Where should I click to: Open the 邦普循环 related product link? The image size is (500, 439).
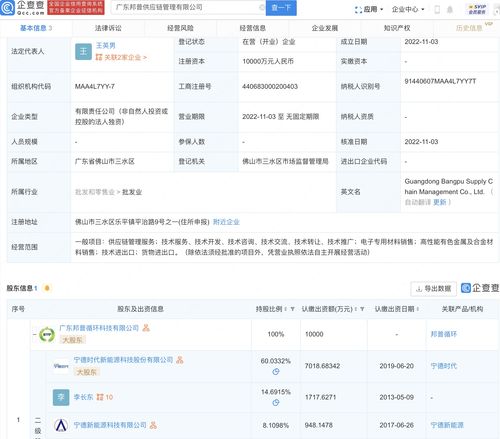[444, 334]
